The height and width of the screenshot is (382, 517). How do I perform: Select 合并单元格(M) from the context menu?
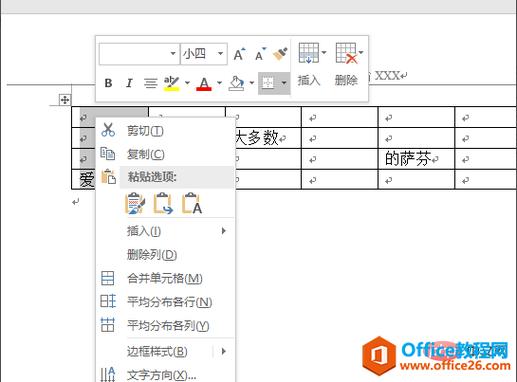click(x=165, y=278)
